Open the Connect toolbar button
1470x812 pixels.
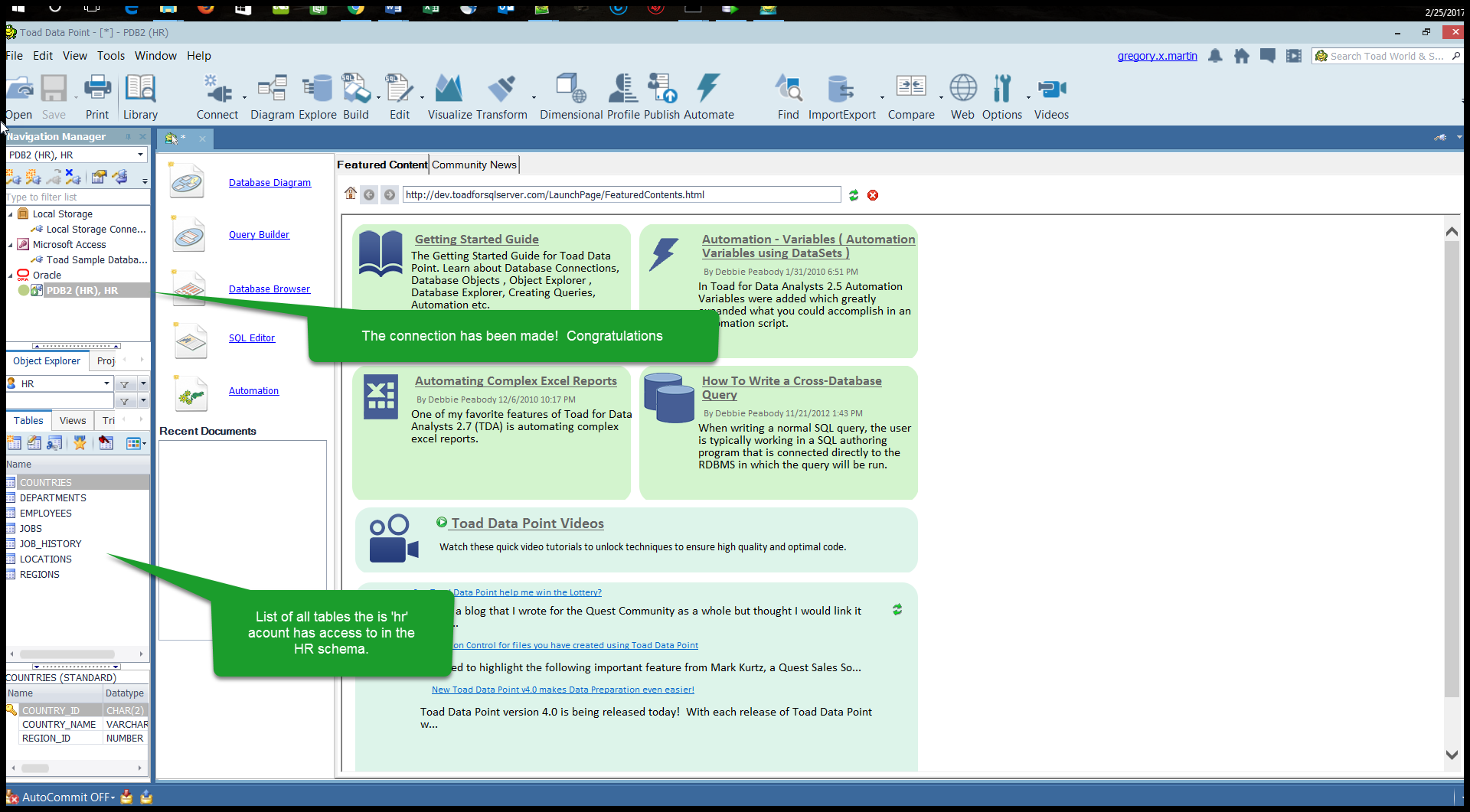[217, 97]
